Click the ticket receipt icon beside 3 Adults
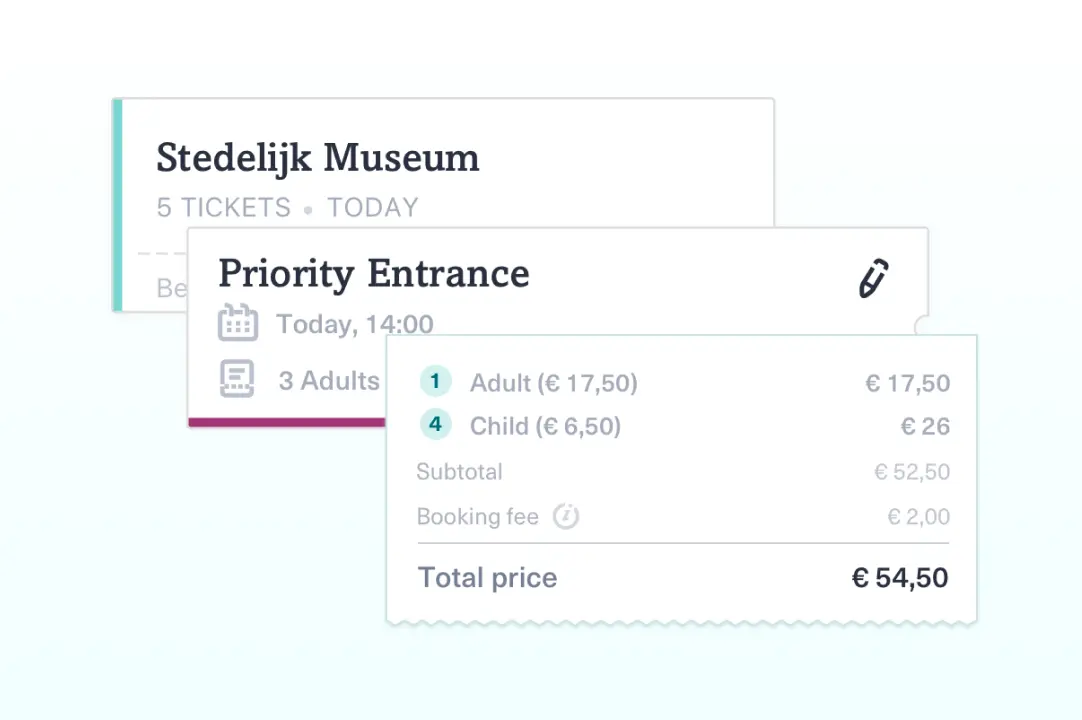The width and height of the screenshot is (1082, 720). 237,378
